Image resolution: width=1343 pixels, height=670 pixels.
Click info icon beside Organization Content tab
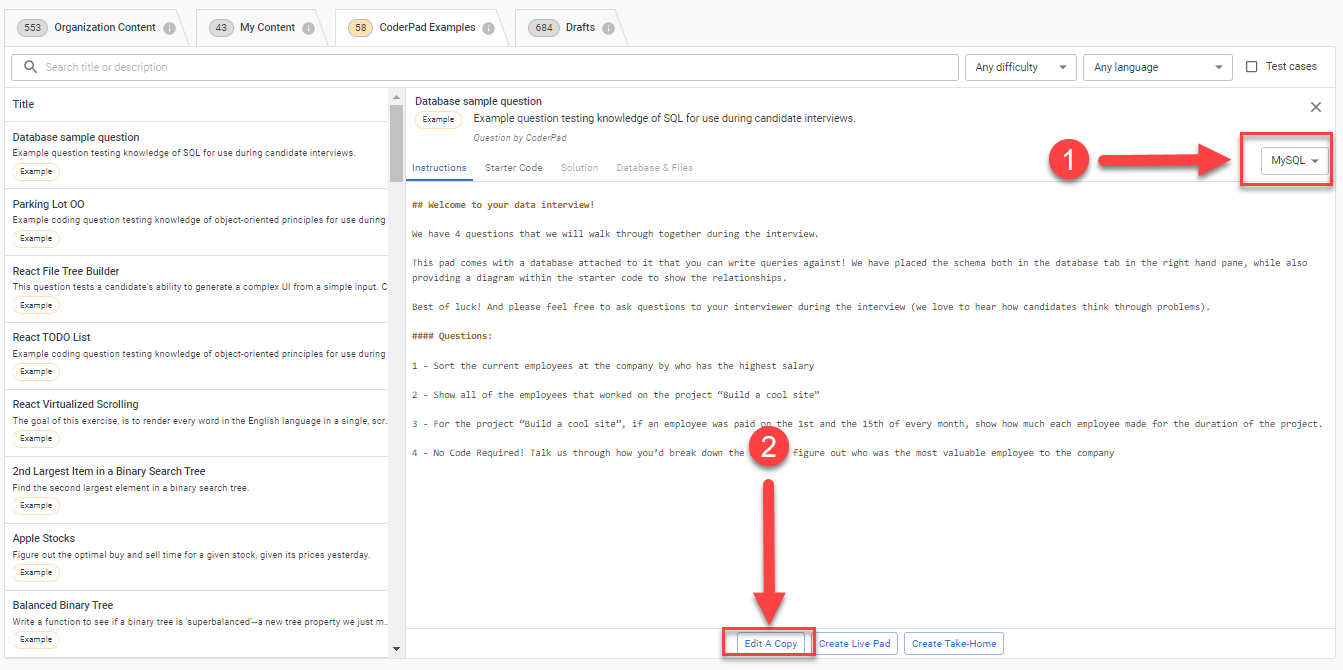[169, 28]
